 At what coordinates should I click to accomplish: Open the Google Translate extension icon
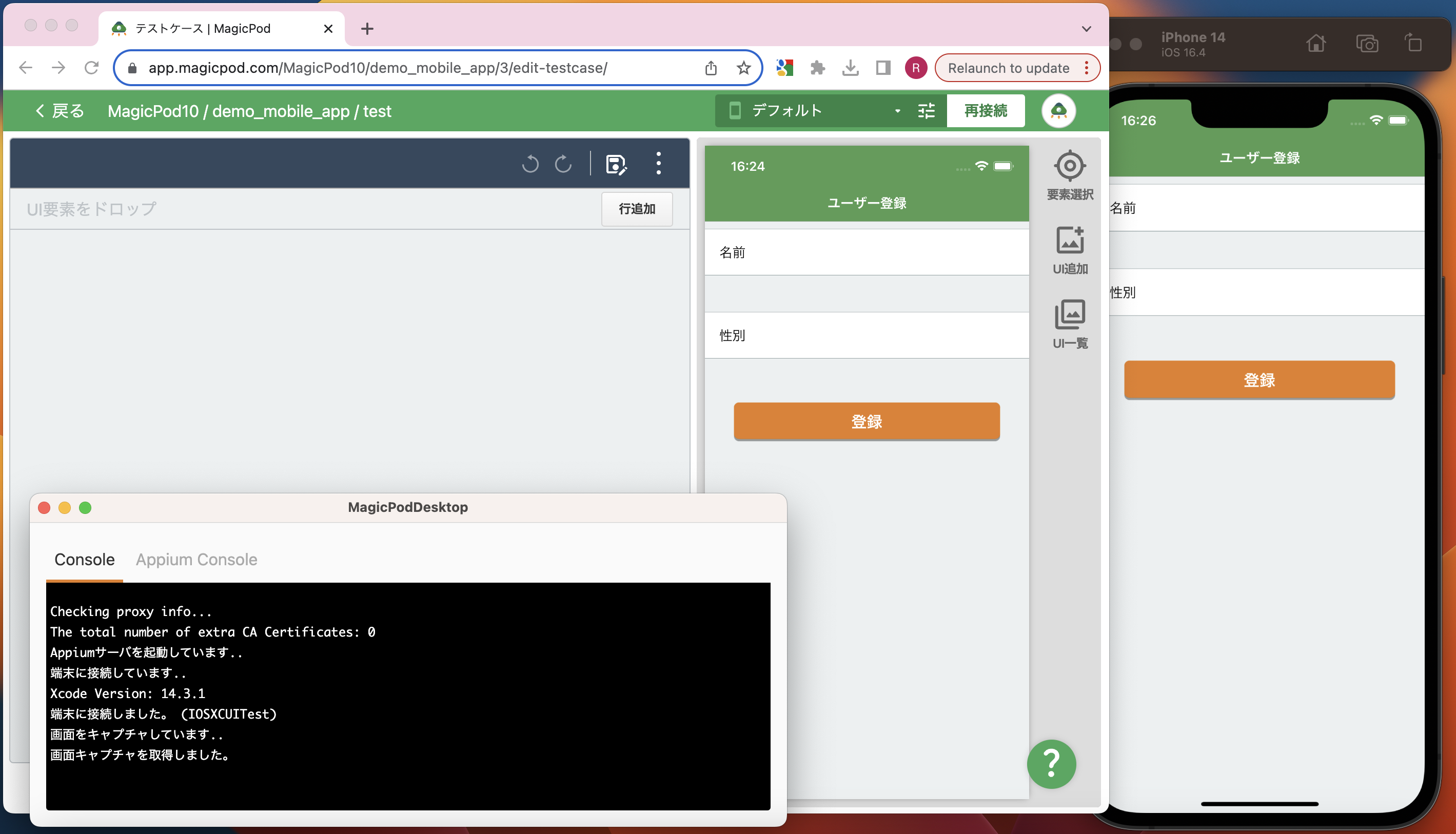tap(785, 68)
